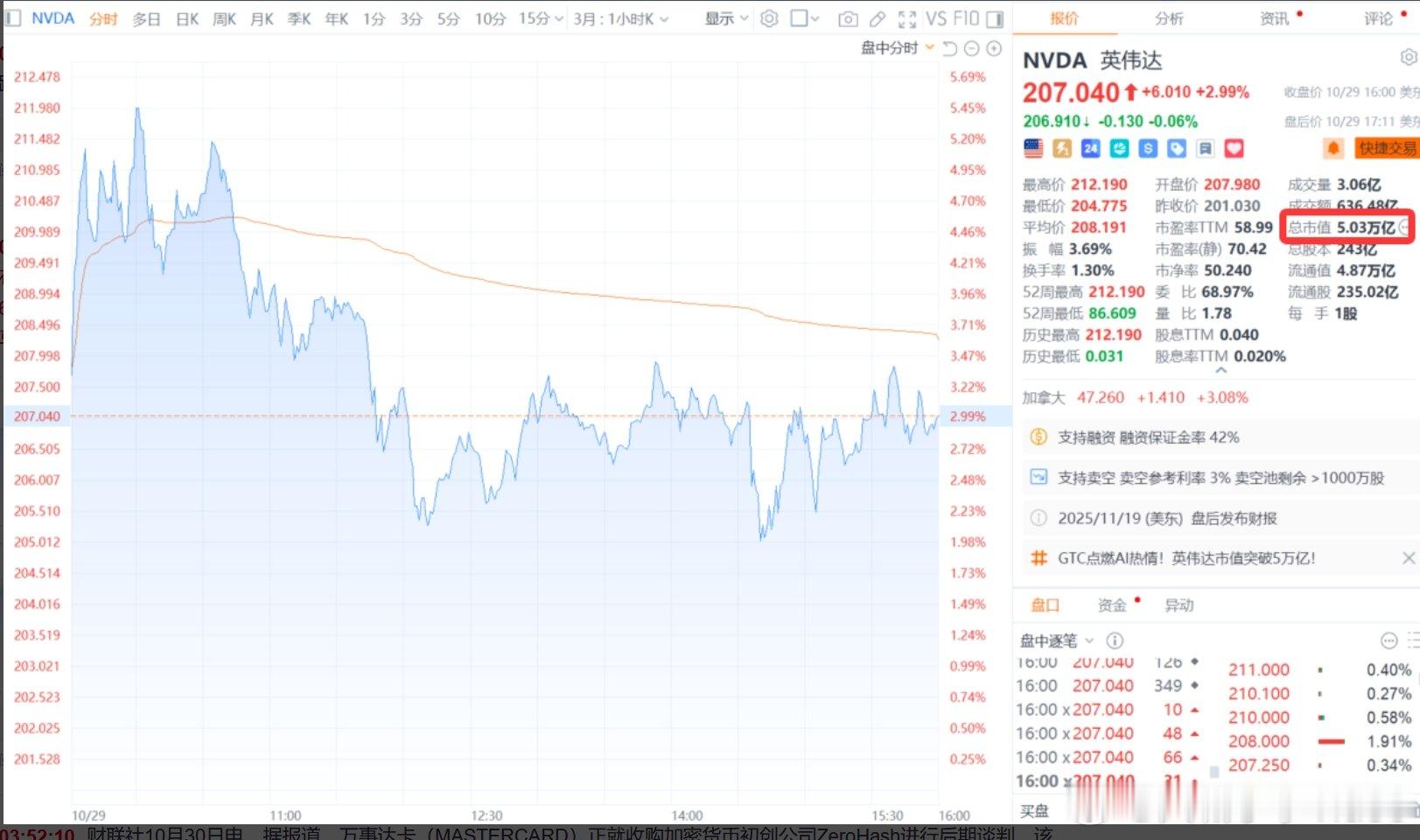This screenshot has width=1420, height=840.
Task: Toggle the left sidebar panel icon
Action: (x=13, y=18)
